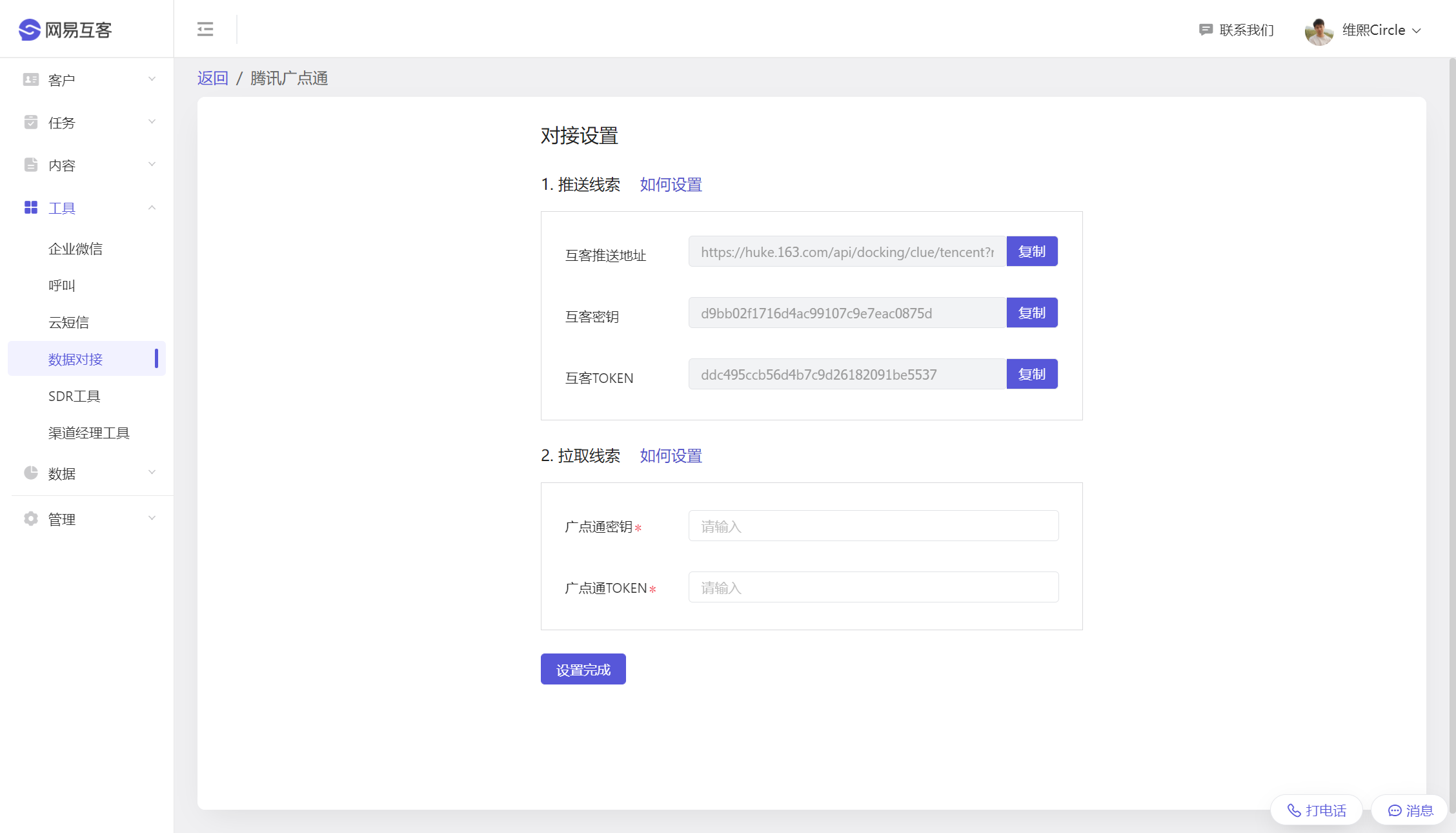The height and width of the screenshot is (833, 1456).
Task: Click the 联系我们 chat icon
Action: point(1205,30)
